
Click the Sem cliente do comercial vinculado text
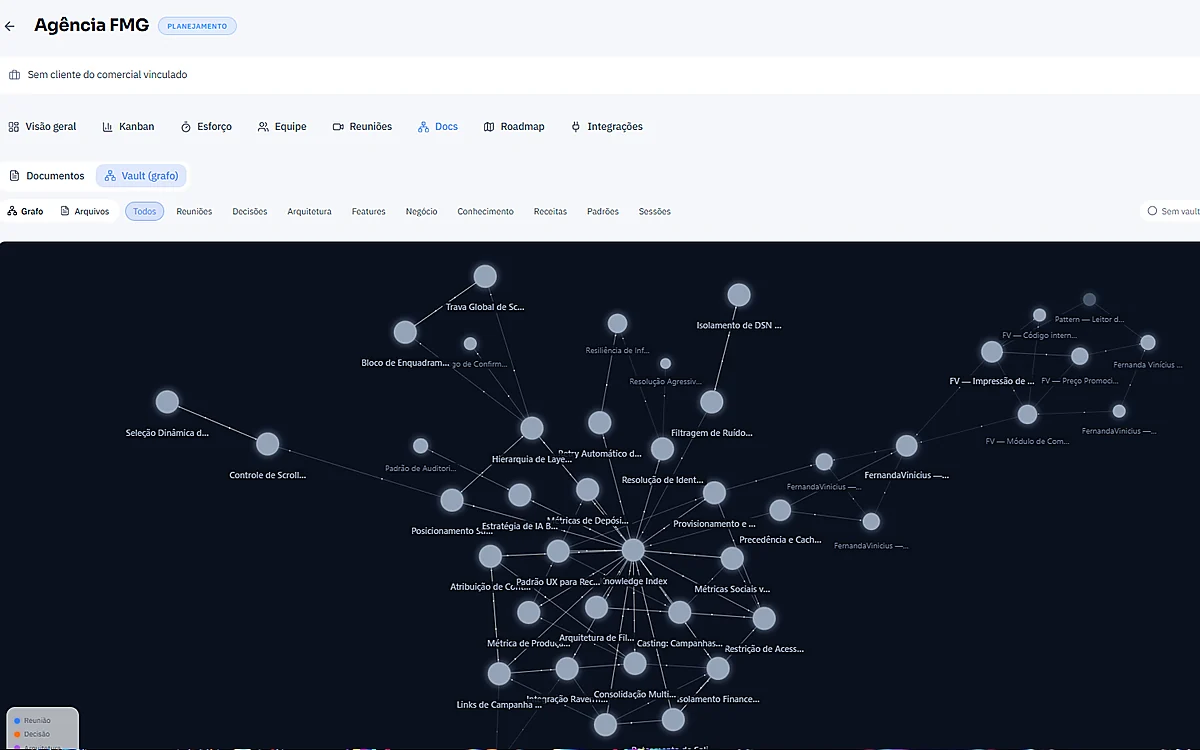[x=107, y=75]
